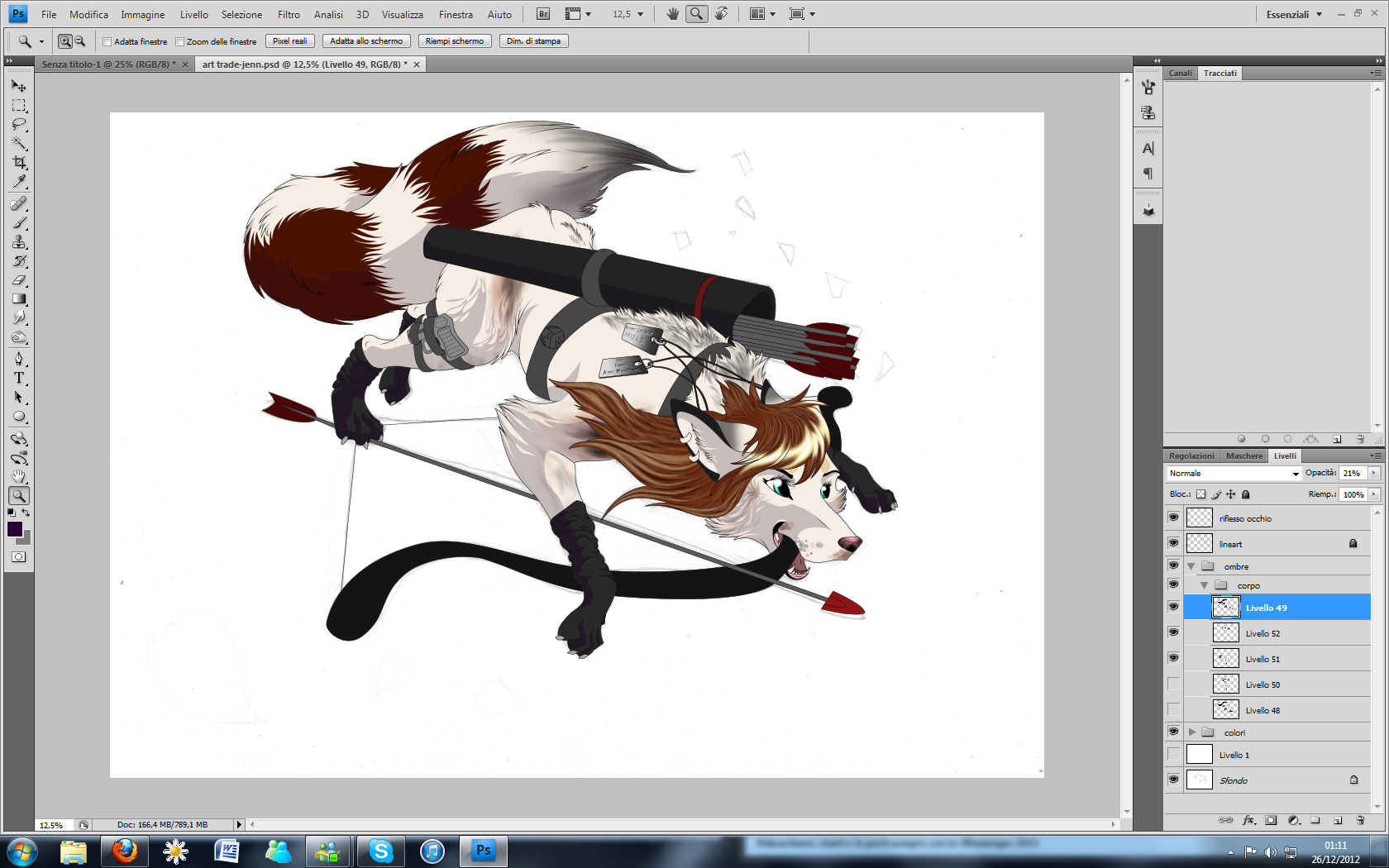Switch to the Canali tab
1389x868 pixels.
point(1180,74)
